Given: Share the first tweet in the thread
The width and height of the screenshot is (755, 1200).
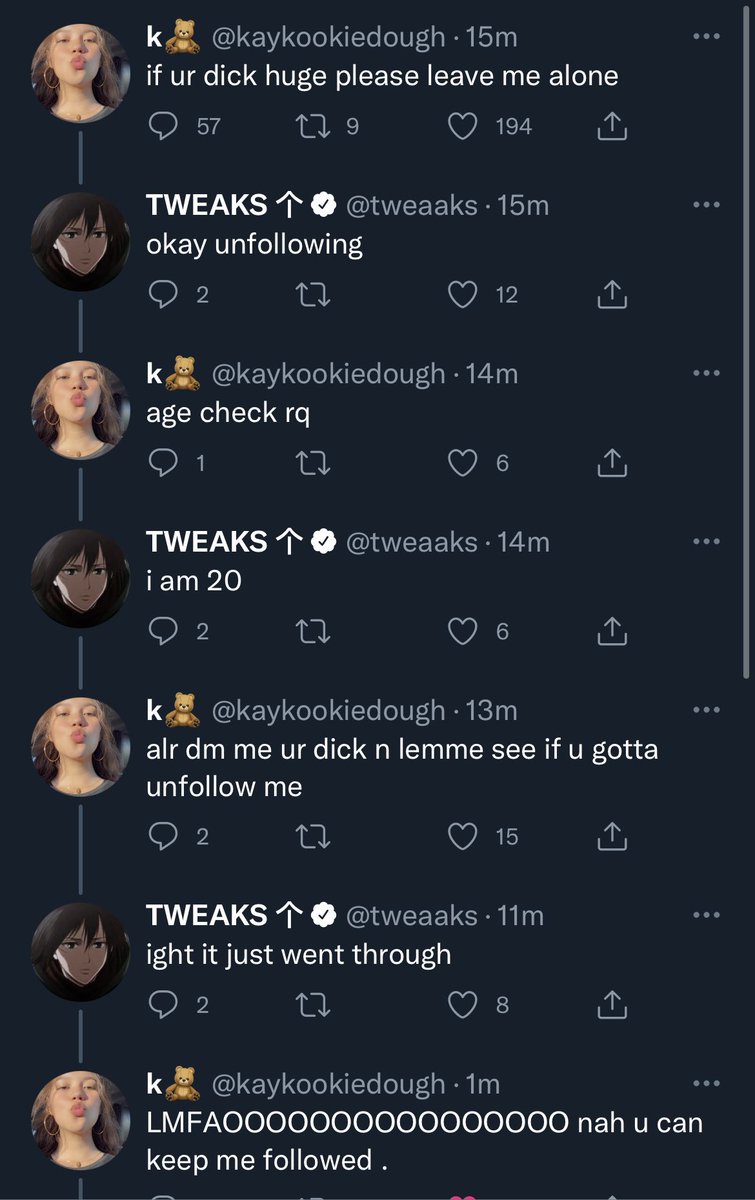Looking at the screenshot, I should [612, 126].
